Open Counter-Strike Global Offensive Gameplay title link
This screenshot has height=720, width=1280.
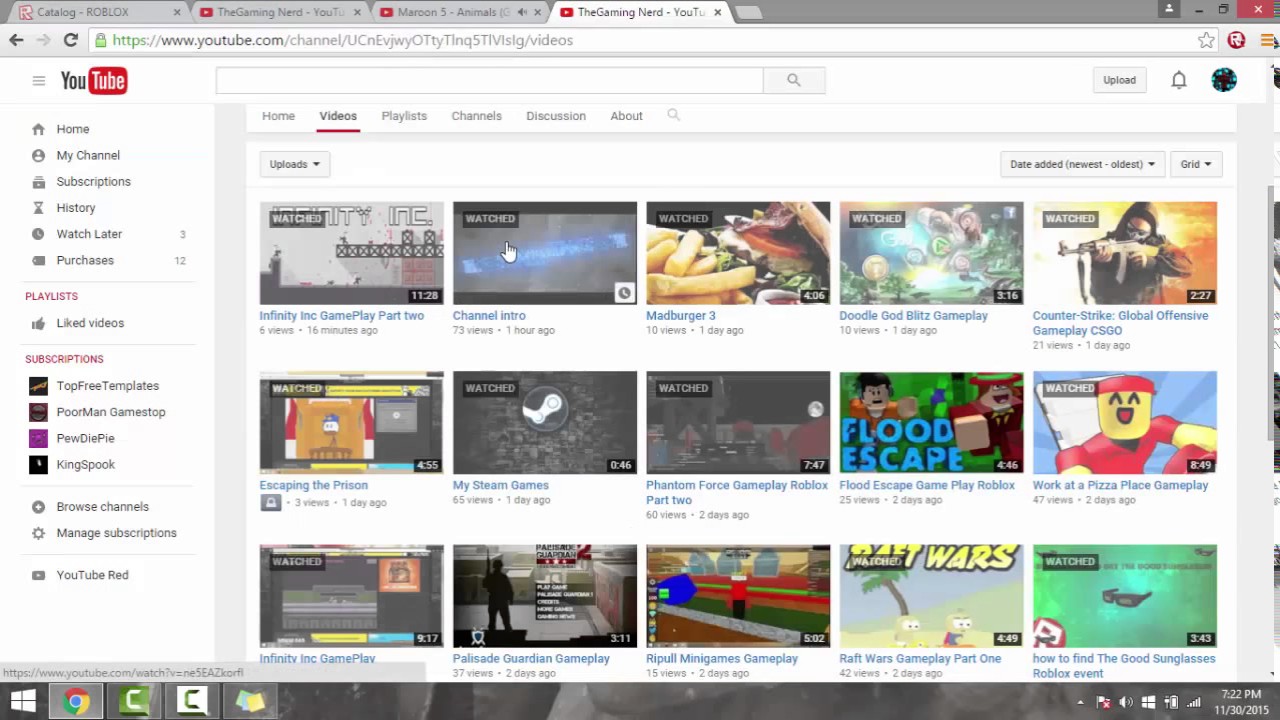tap(1120, 323)
